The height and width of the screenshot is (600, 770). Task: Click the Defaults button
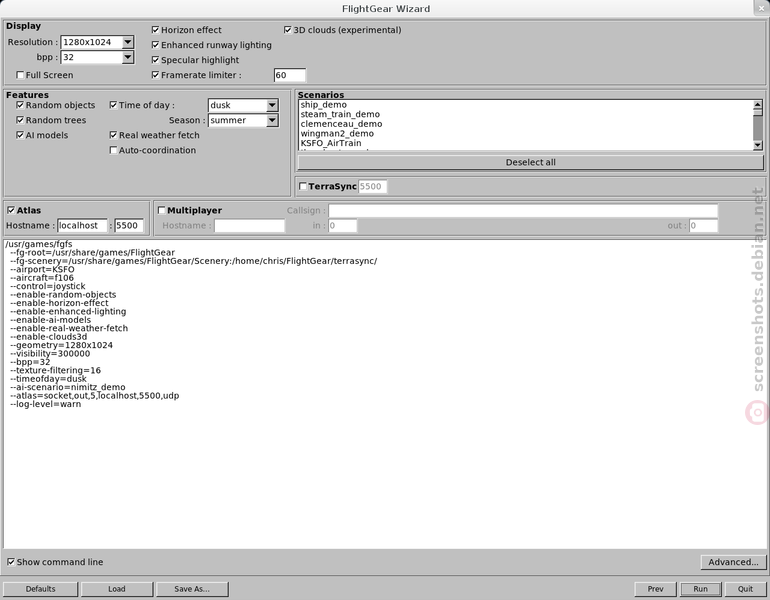(41, 589)
